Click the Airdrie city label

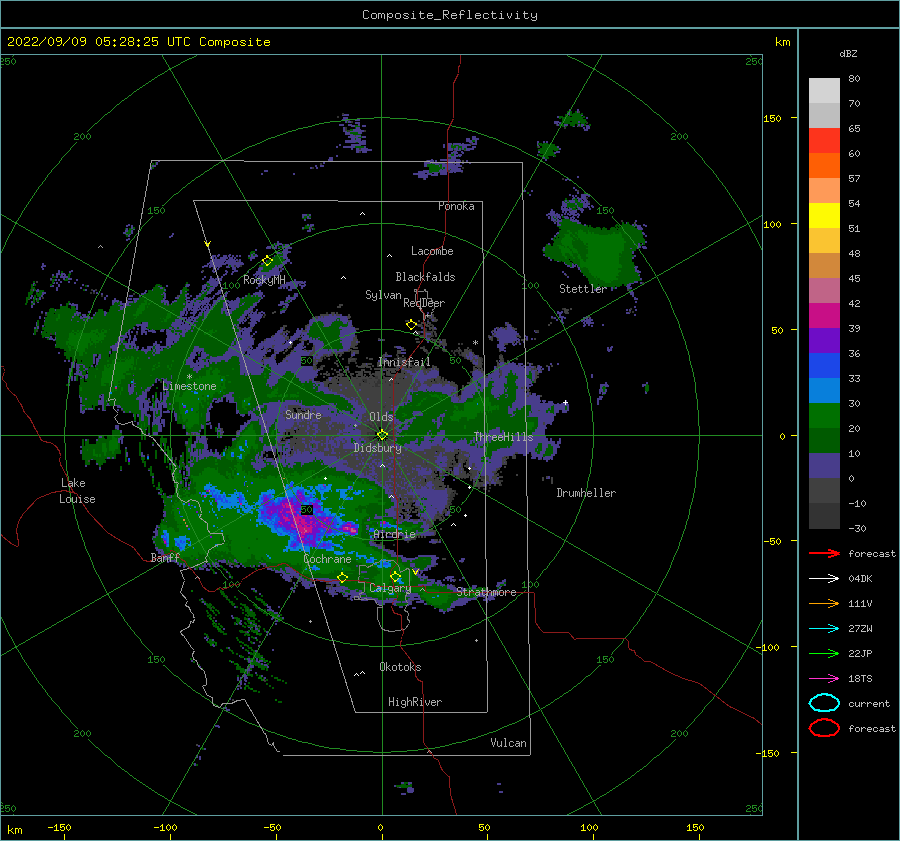[x=394, y=534]
